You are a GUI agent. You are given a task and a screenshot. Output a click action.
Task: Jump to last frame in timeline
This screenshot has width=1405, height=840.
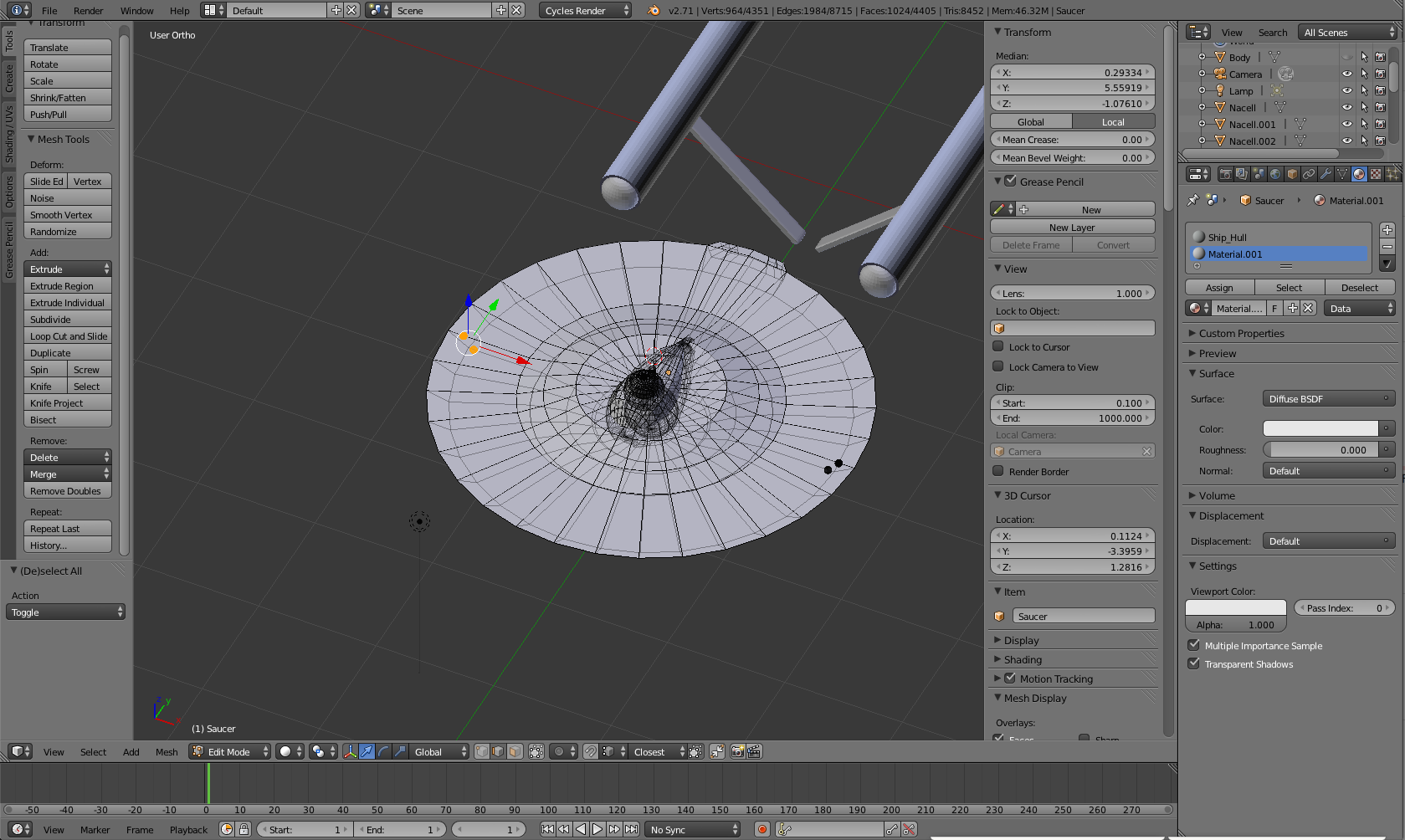(632, 829)
